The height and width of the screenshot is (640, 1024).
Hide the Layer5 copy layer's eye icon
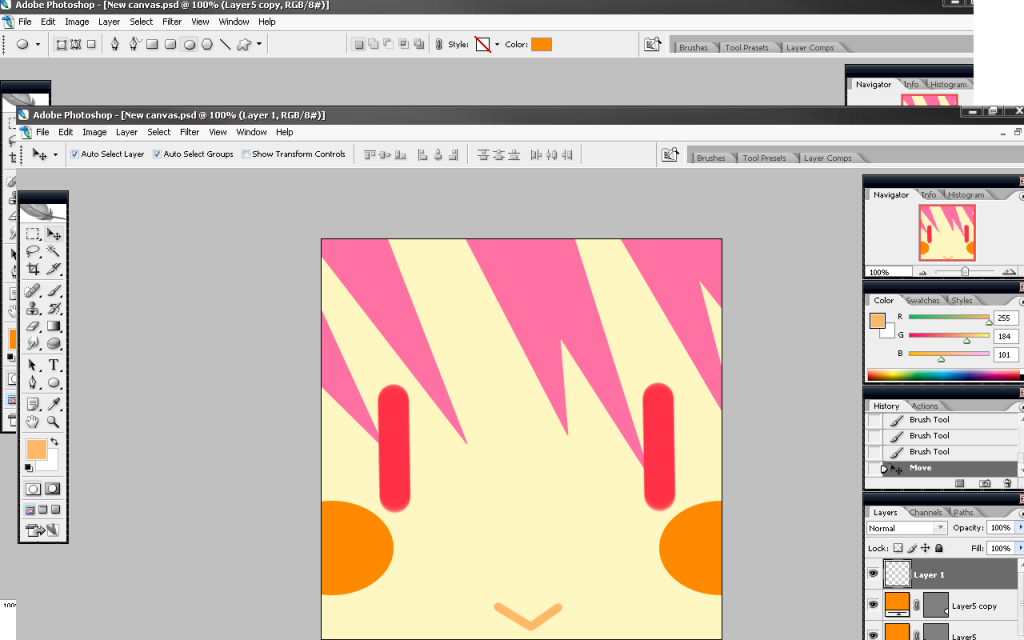click(x=873, y=605)
